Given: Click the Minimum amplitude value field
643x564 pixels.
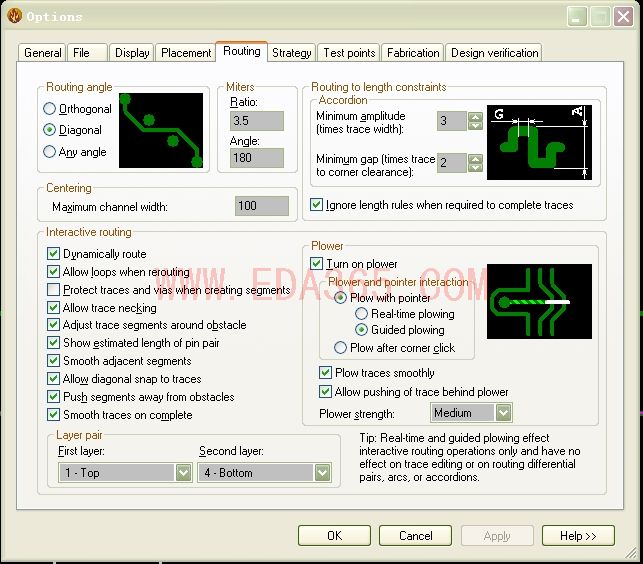Looking at the screenshot, I should pyautogui.click(x=451, y=121).
